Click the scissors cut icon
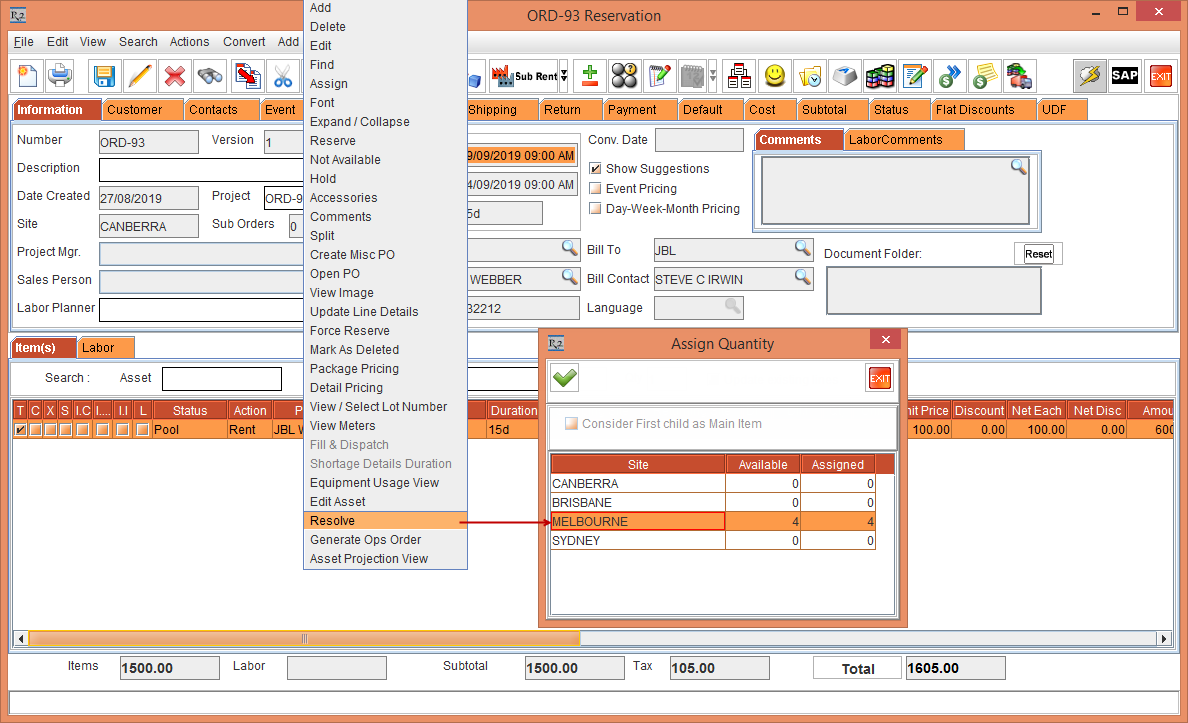The width and height of the screenshot is (1188, 723). (x=282, y=76)
